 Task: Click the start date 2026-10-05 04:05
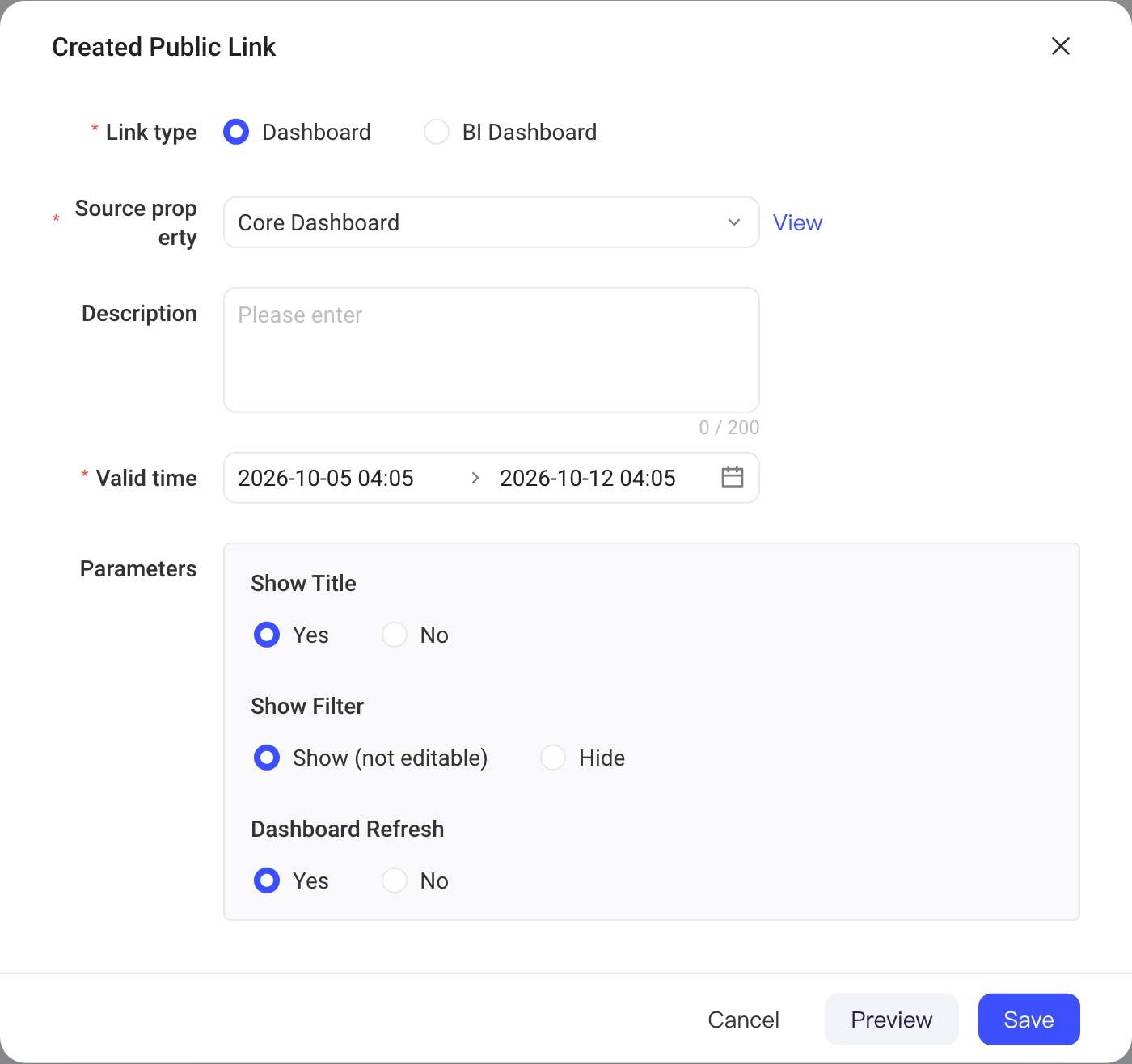[326, 478]
